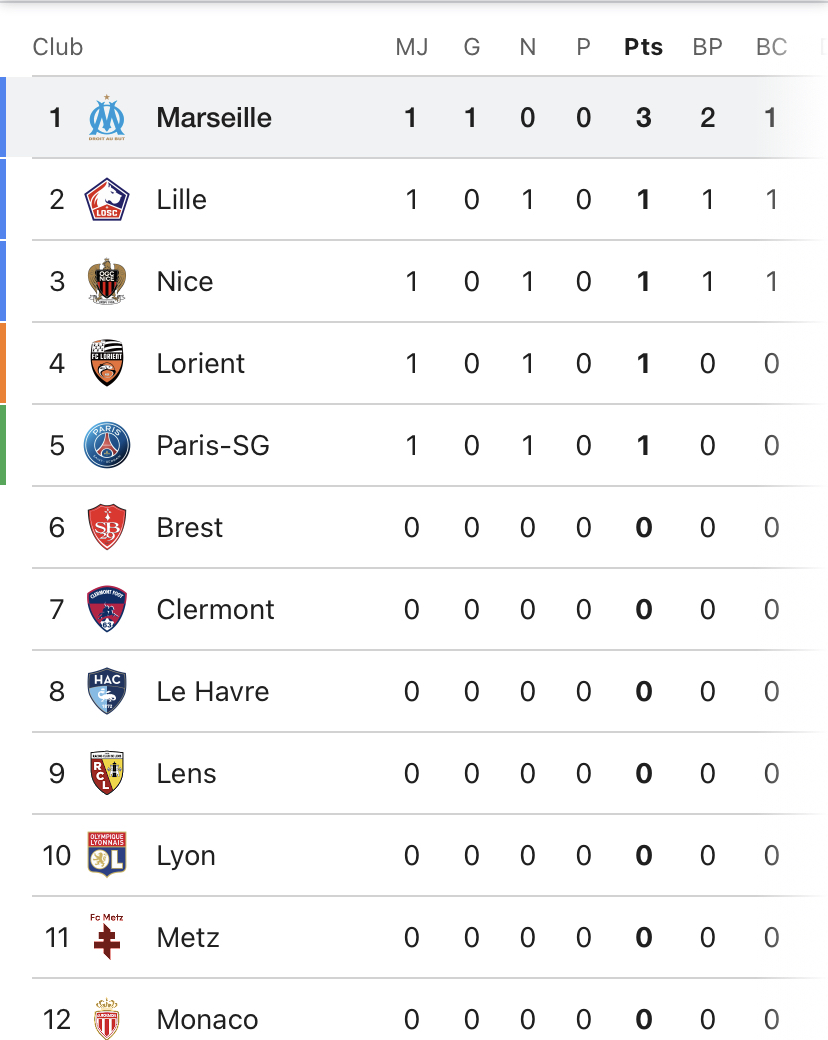This screenshot has height=1040, width=828.
Task: Click the Monaco crest
Action: click(107, 1019)
